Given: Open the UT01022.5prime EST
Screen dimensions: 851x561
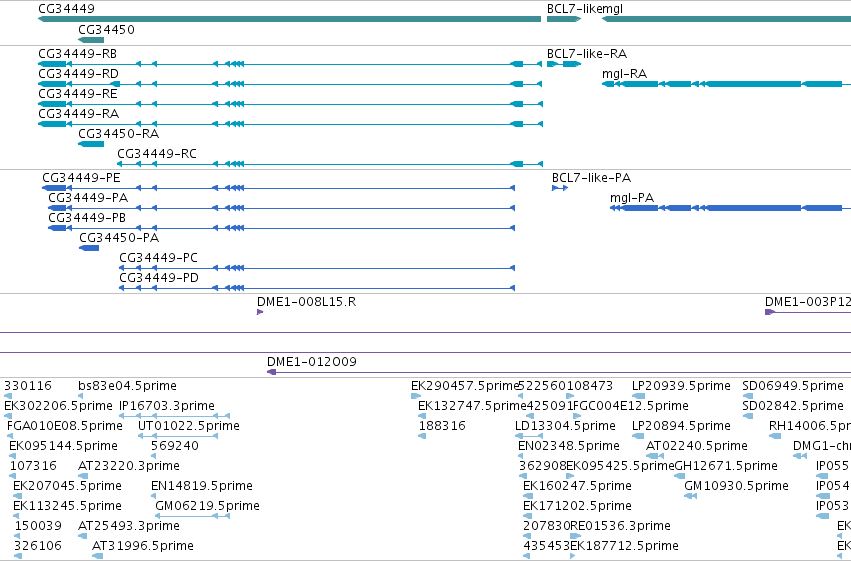Looking at the screenshot, I should [189, 426].
